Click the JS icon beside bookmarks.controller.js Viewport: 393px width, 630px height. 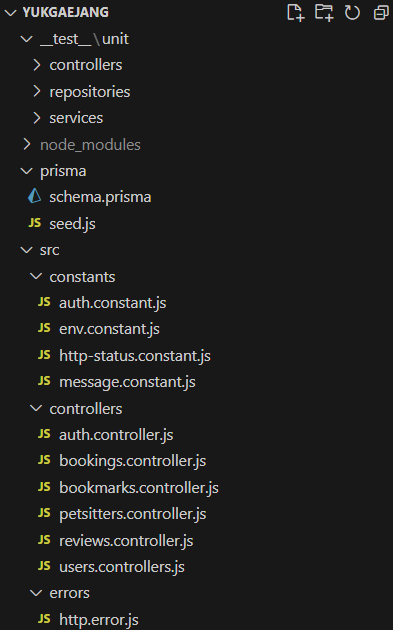point(44,487)
